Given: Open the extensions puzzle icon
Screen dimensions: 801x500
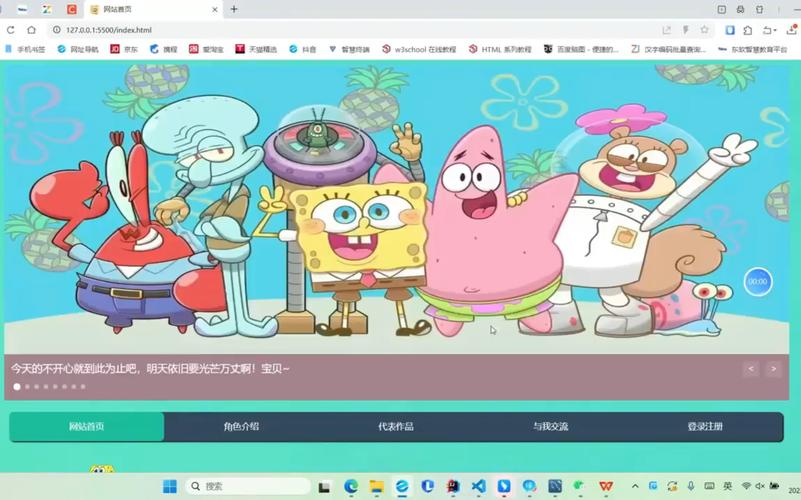Looking at the screenshot, I should point(748,30).
